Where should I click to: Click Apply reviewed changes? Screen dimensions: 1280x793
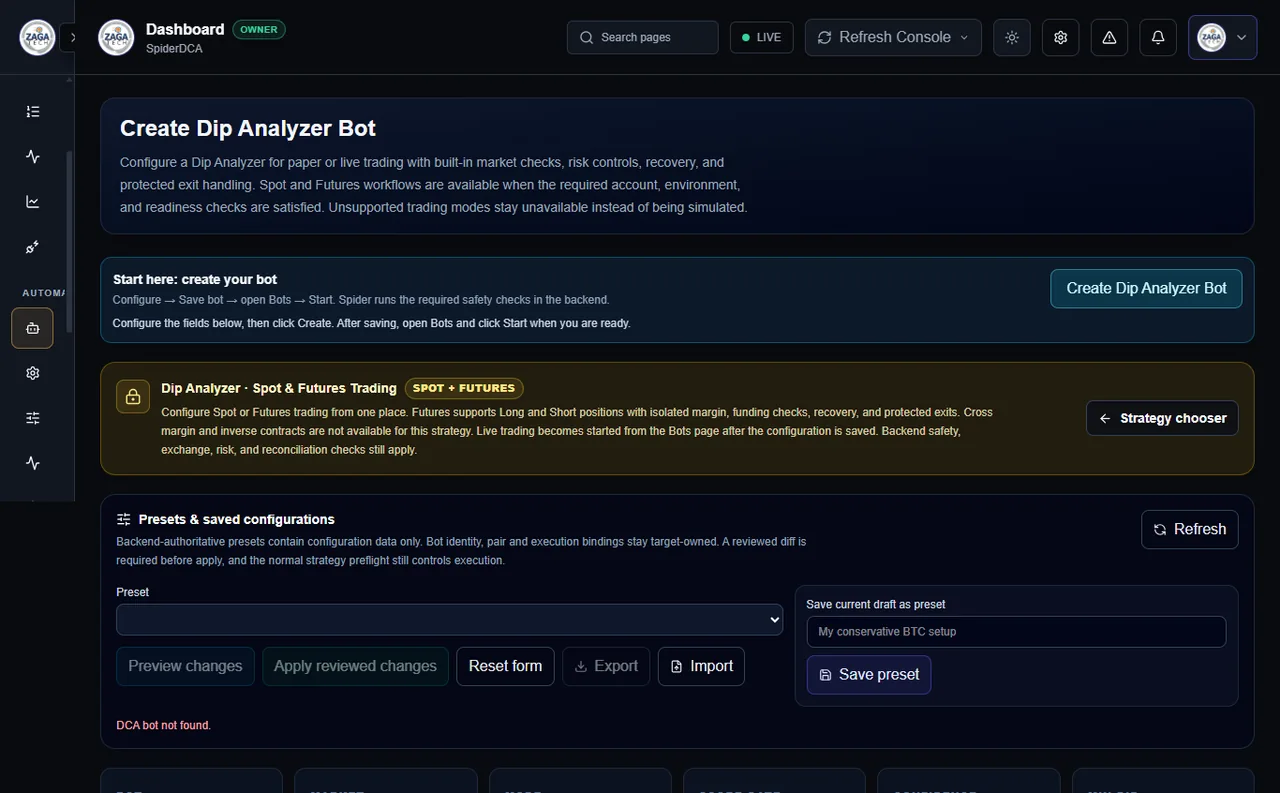click(x=355, y=666)
